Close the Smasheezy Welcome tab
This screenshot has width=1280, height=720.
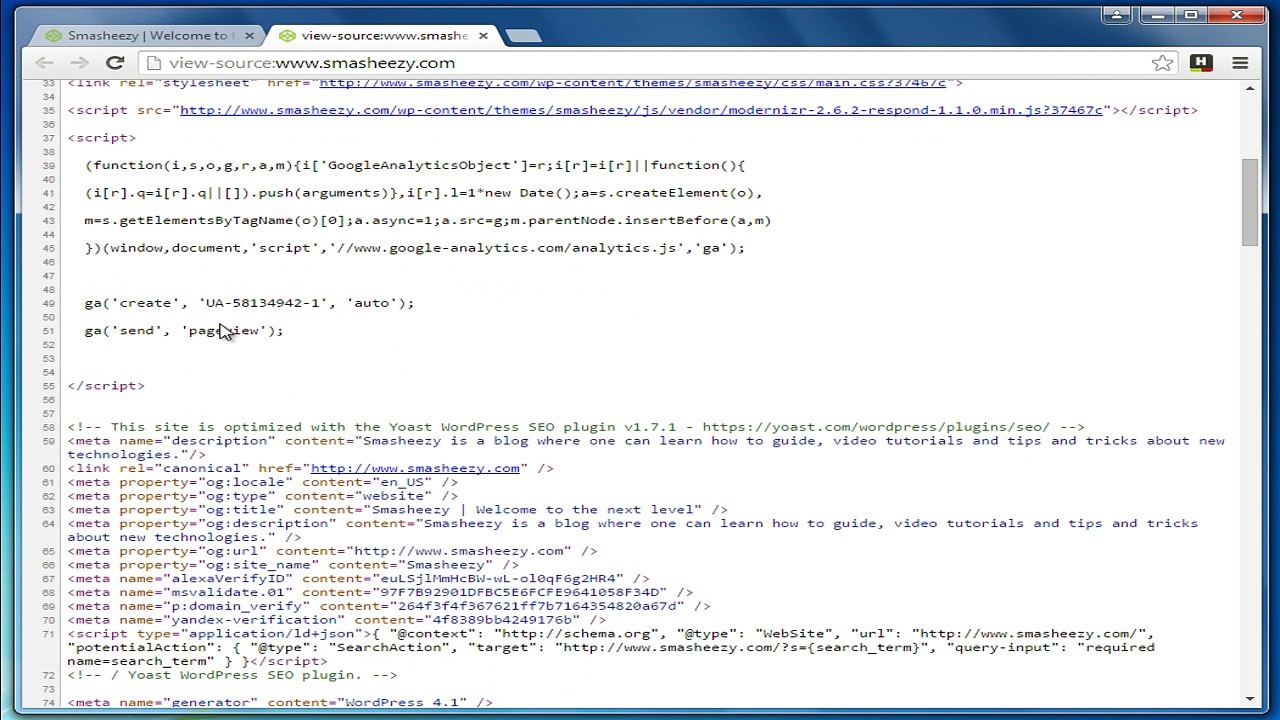(x=250, y=36)
